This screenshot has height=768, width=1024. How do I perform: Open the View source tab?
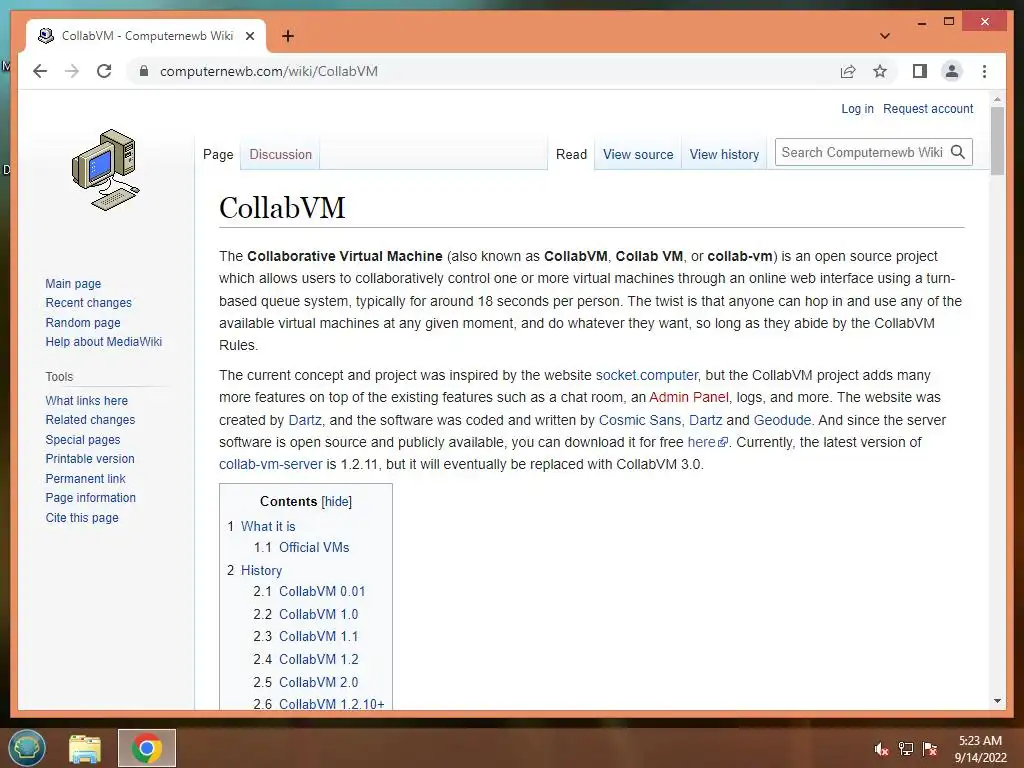638,154
